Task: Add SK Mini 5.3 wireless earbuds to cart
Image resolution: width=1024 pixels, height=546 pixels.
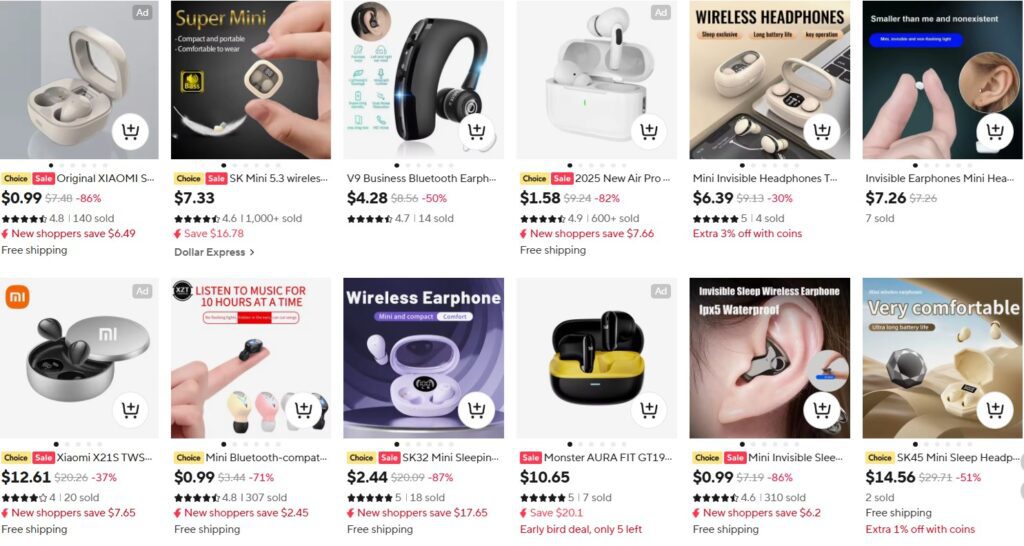Action: click(x=303, y=131)
